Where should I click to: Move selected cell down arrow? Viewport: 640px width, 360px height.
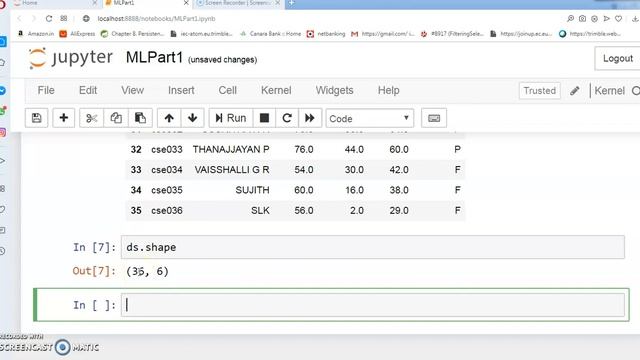192,118
